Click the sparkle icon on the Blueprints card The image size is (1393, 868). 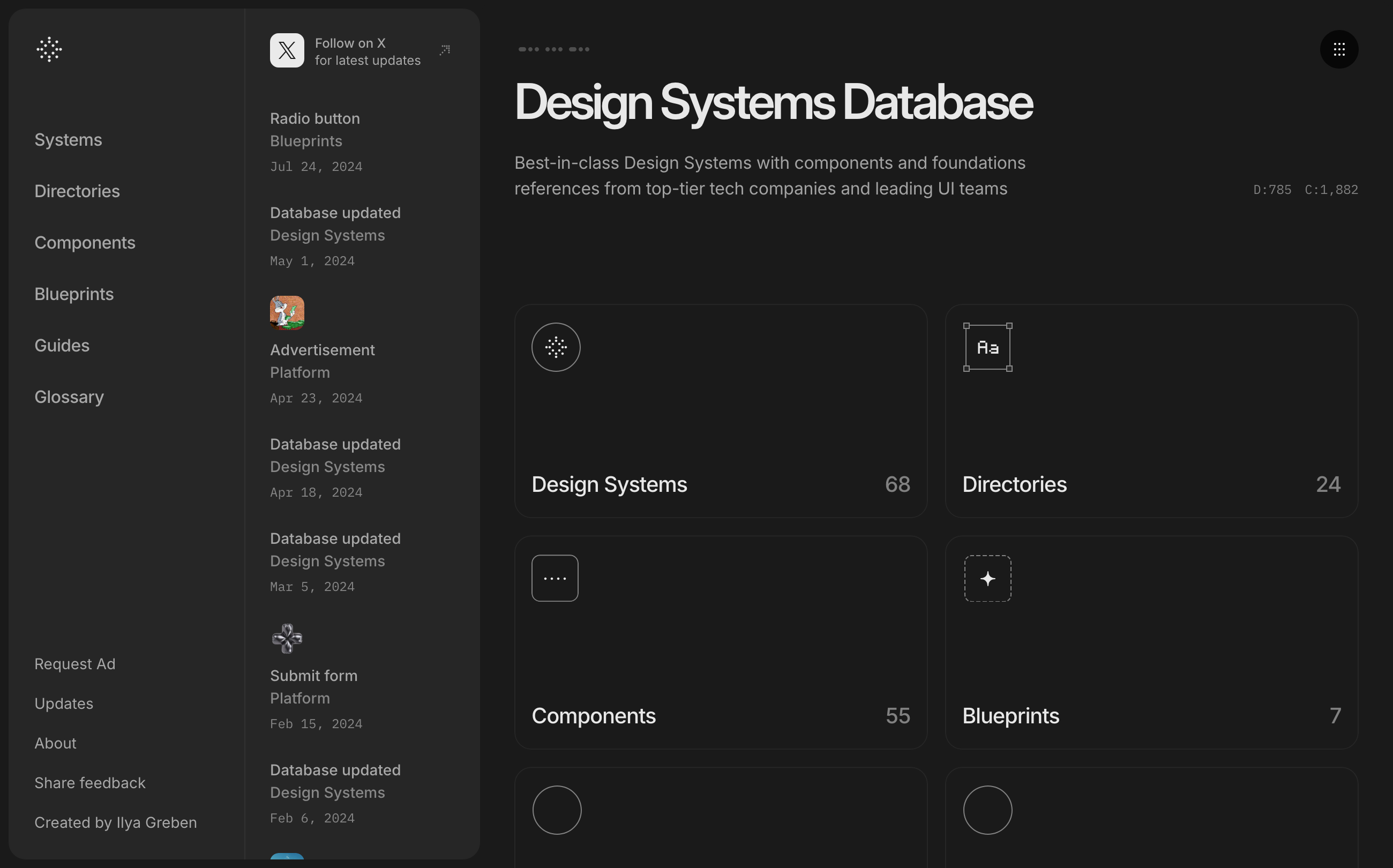pos(987,579)
